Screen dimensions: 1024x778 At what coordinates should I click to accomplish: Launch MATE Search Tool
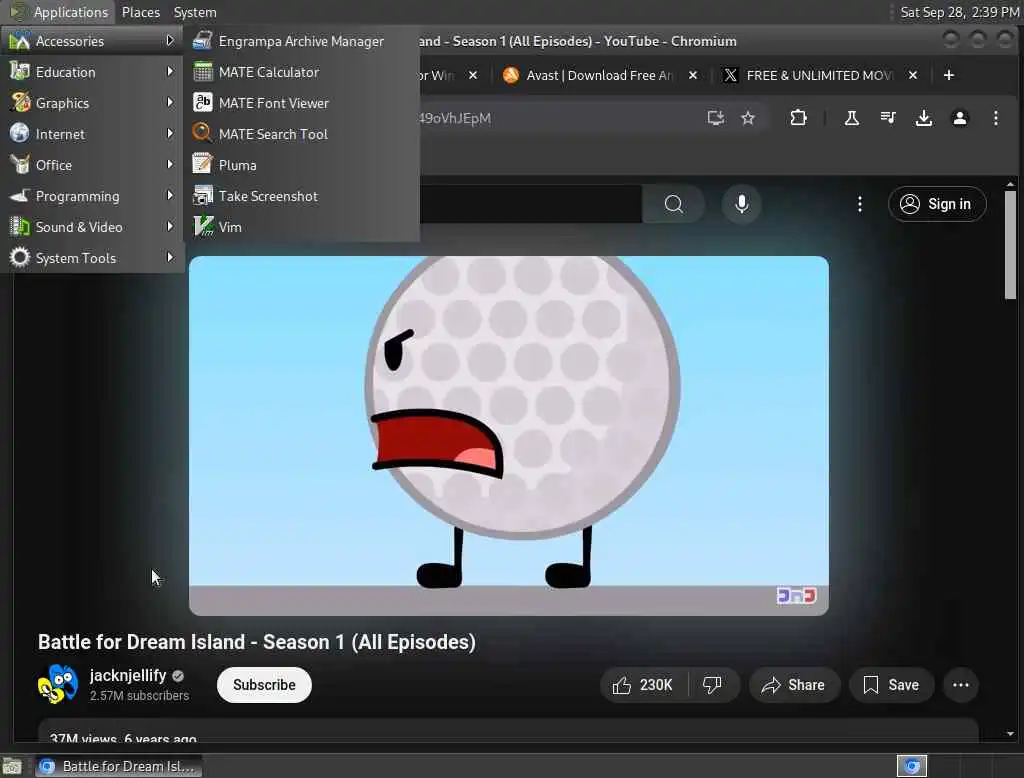(301, 134)
